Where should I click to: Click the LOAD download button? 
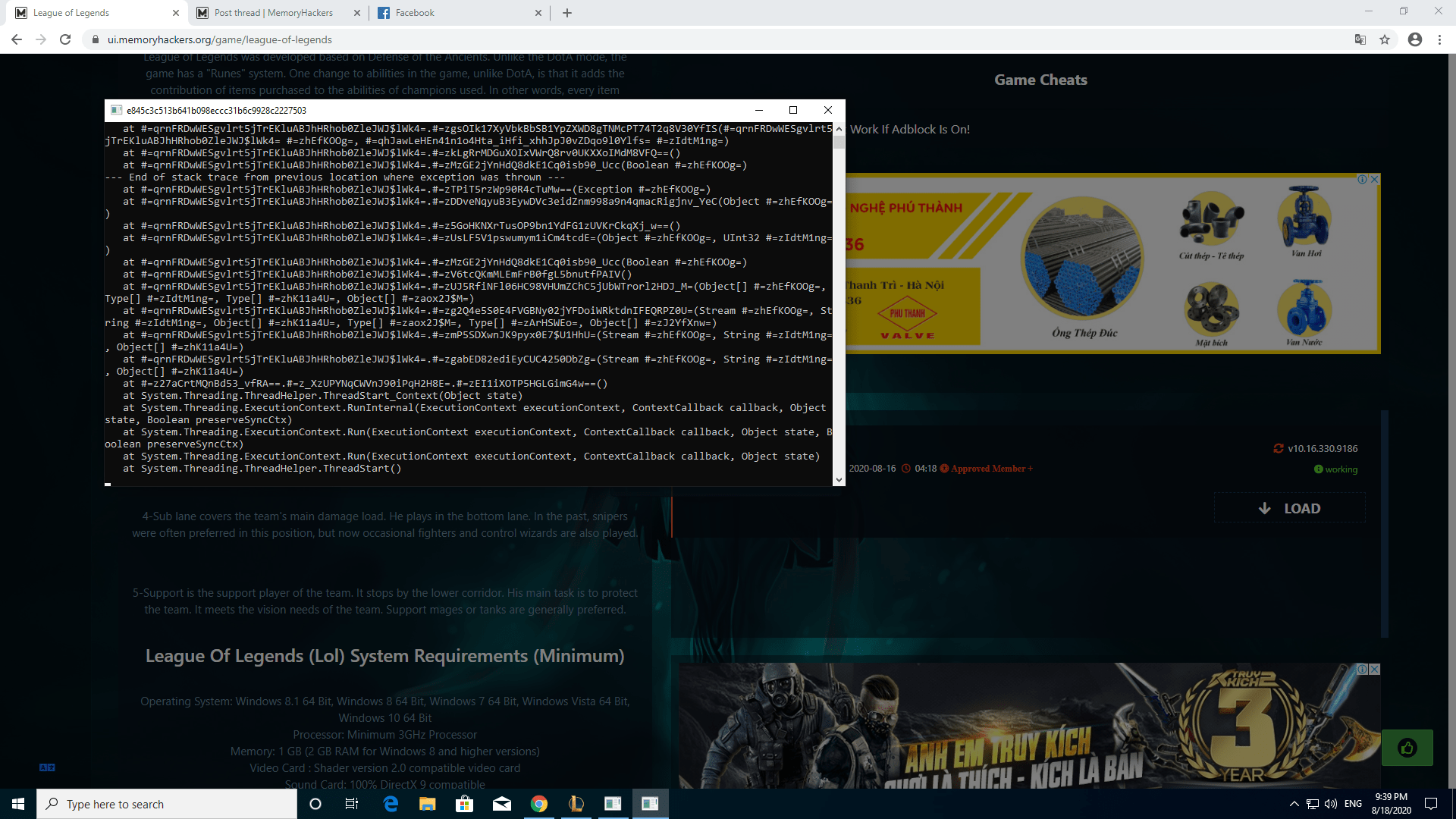click(1289, 508)
